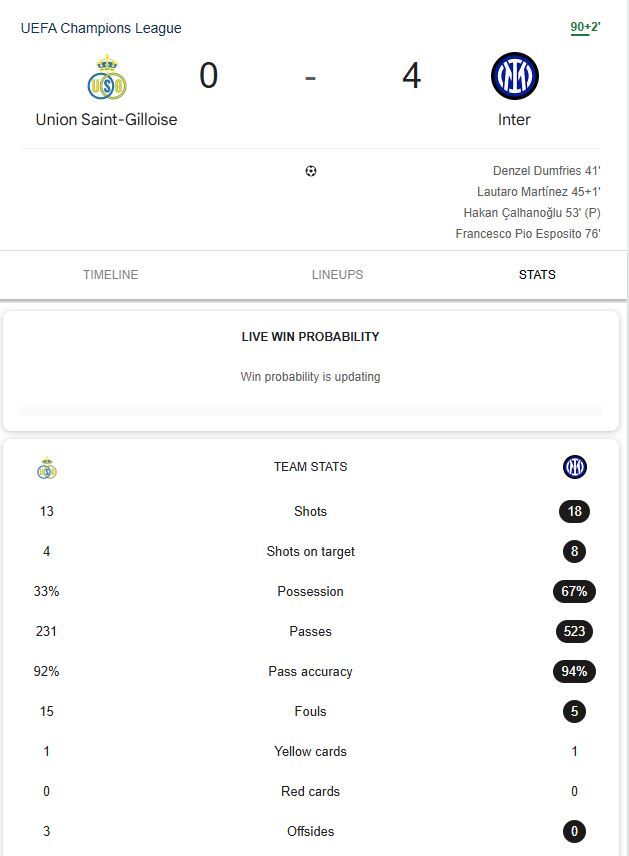Click the Inter crest in header

514,77
